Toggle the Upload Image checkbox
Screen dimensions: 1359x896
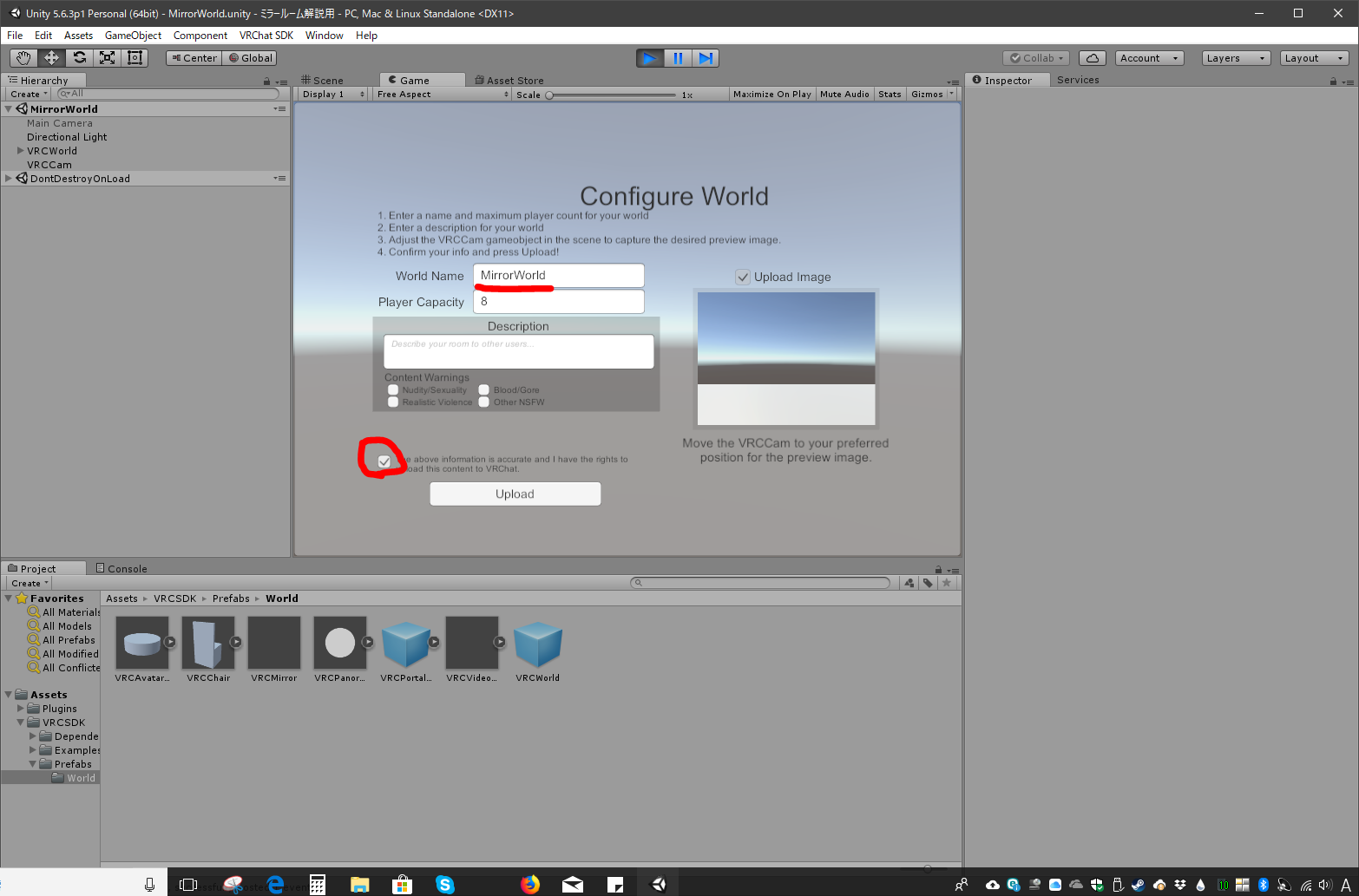[x=743, y=277]
